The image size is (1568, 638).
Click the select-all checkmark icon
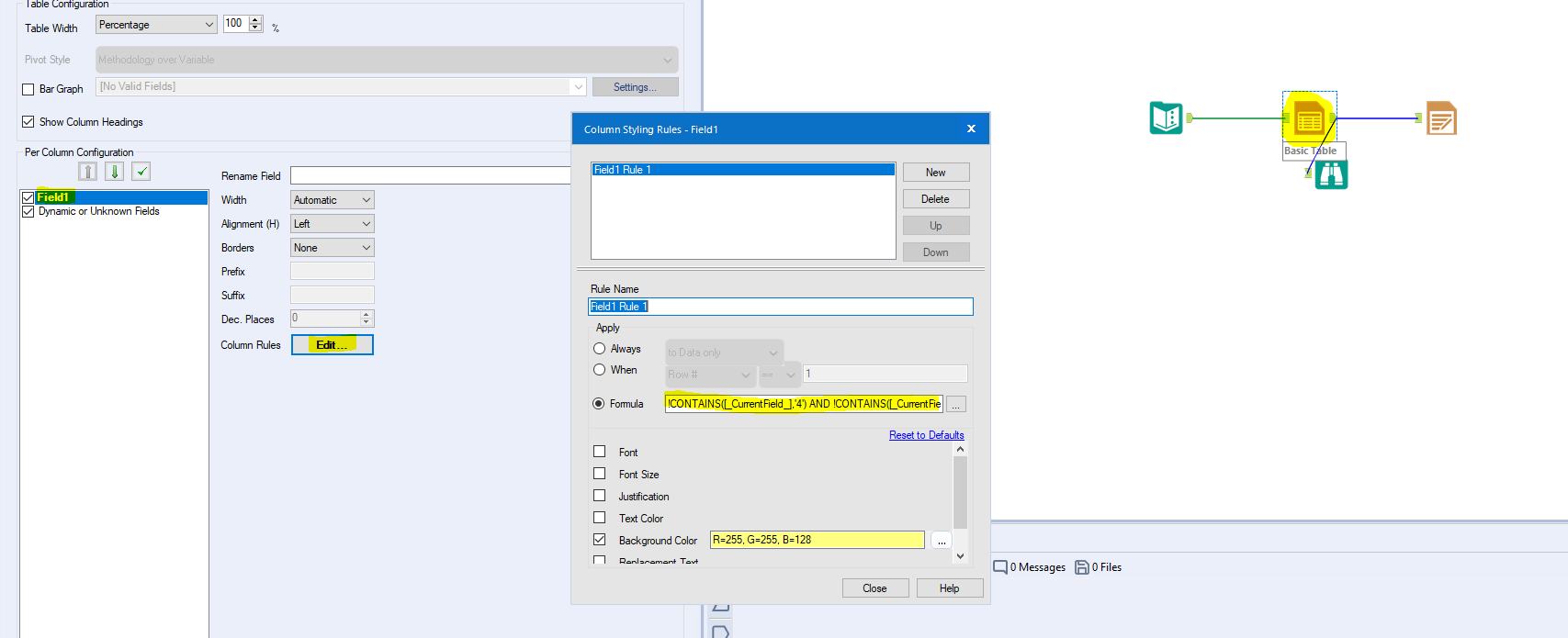pyautogui.click(x=141, y=172)
